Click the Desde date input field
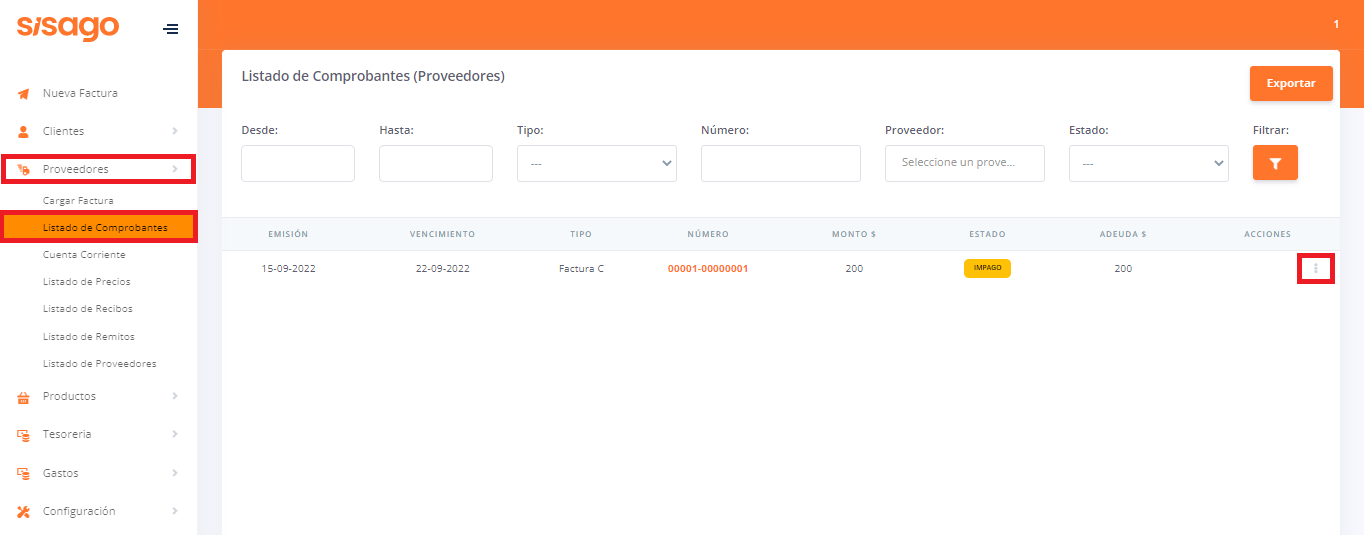The image size is (1364, 535). (x=298, y=164)
